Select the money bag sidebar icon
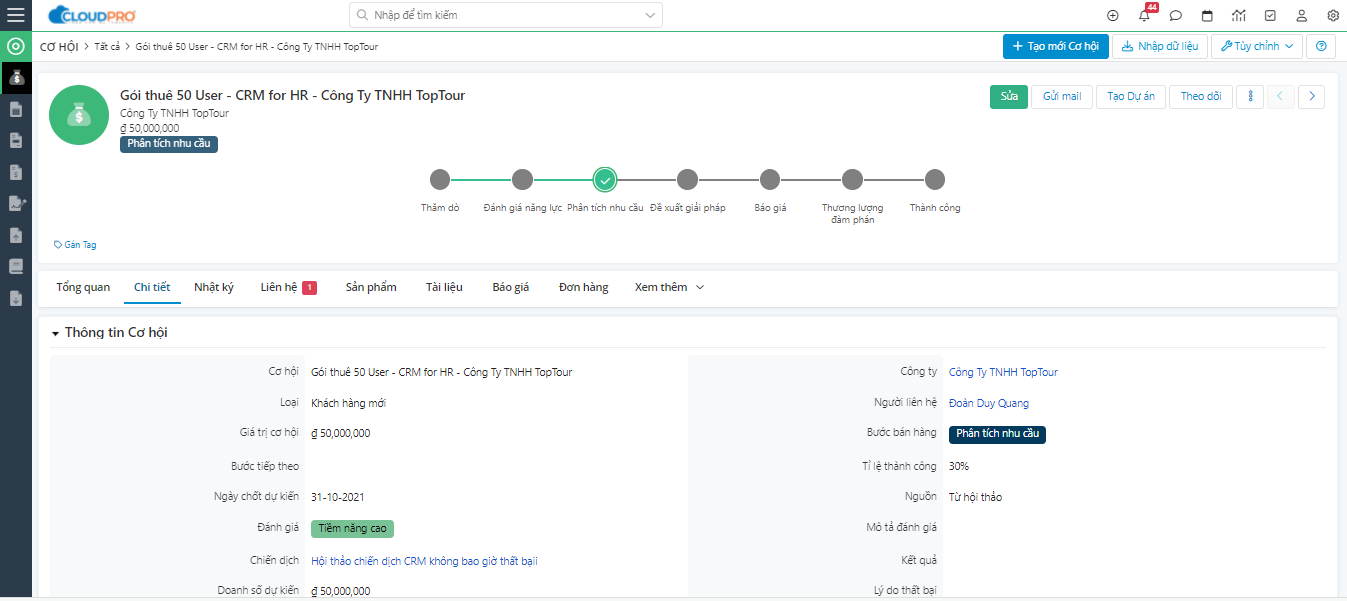Screen dimensions: 1347x601 [x=16, y=77]
